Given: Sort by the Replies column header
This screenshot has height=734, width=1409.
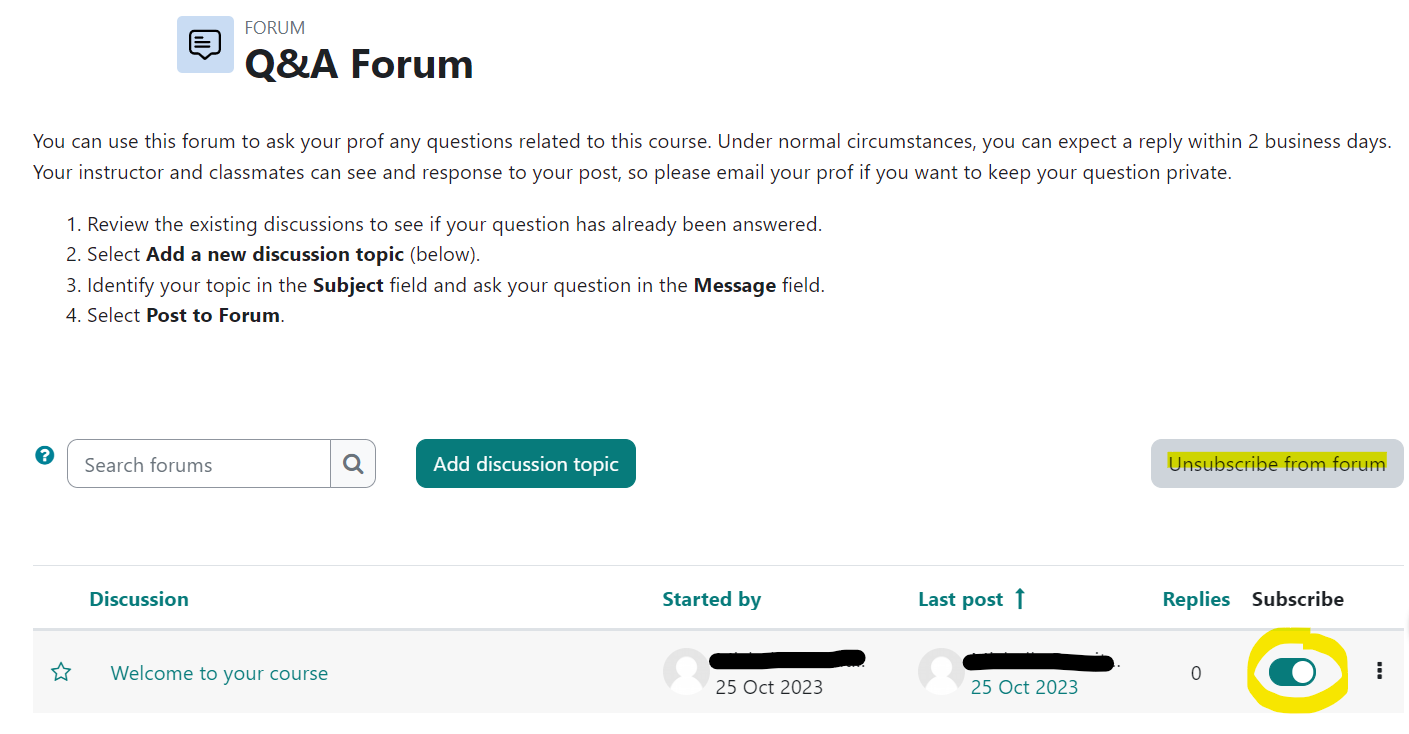Looking at the screenshot, I should (1196, 599).
